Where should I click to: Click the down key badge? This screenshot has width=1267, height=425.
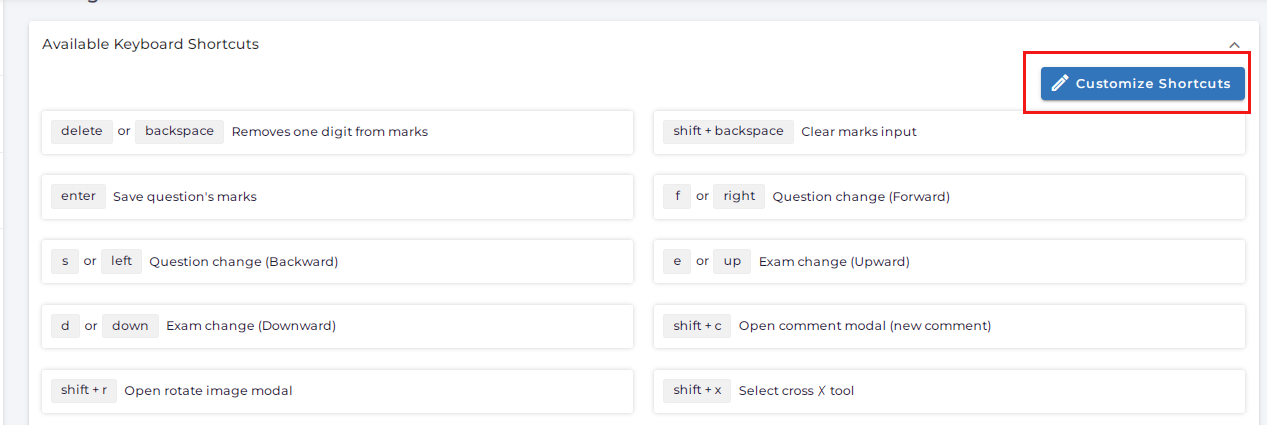(130, 325)
